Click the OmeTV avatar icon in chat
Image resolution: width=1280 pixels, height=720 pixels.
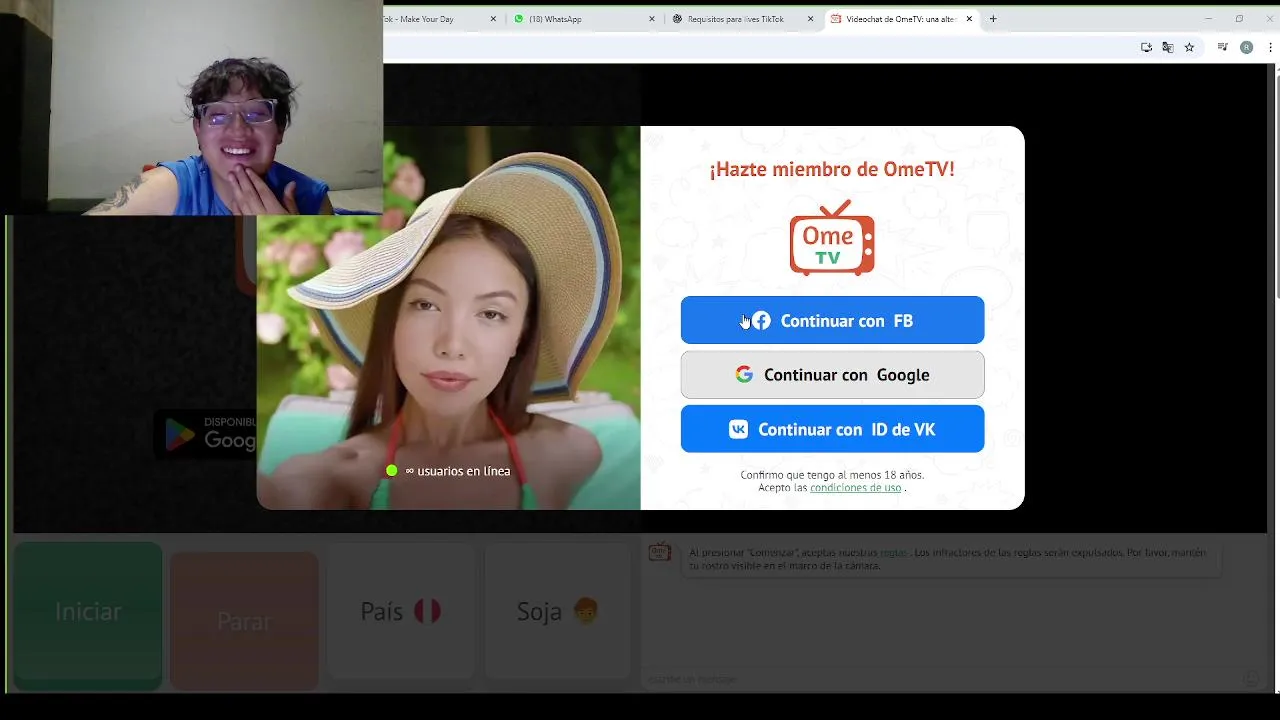[659, 552]
